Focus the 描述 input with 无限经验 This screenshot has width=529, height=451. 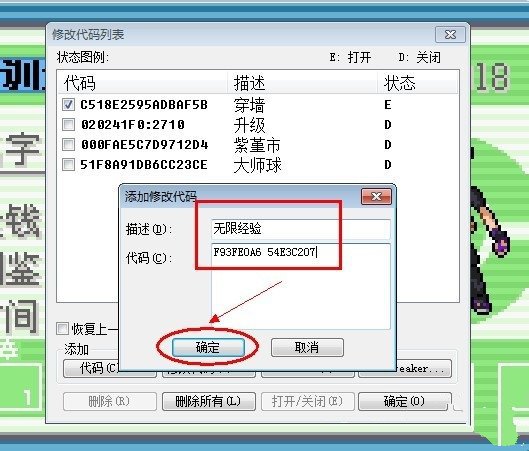click(301, 229)
